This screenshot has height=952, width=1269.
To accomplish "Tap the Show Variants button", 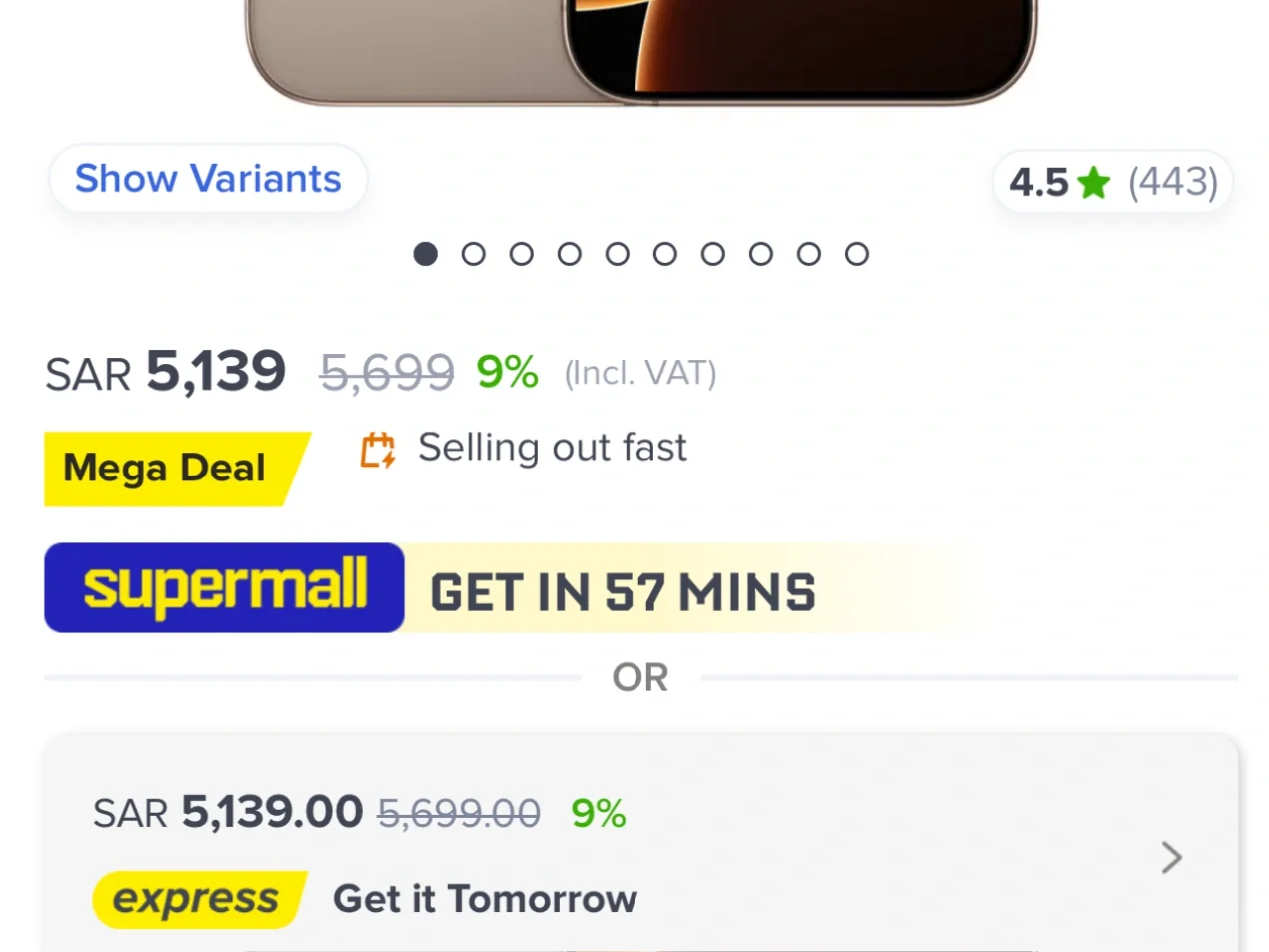I will pyautogui.click(x=208, y=179).
